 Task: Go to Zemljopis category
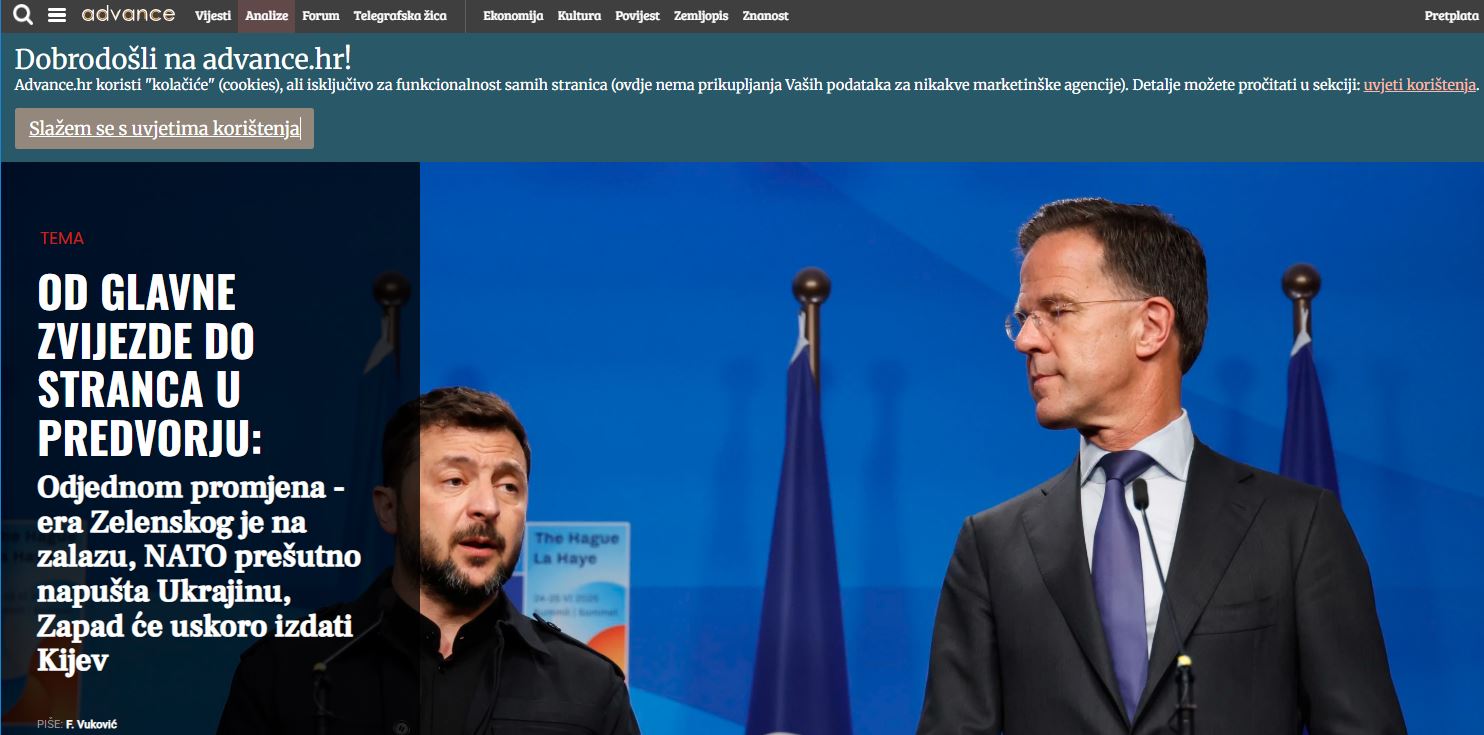point(701,16)
